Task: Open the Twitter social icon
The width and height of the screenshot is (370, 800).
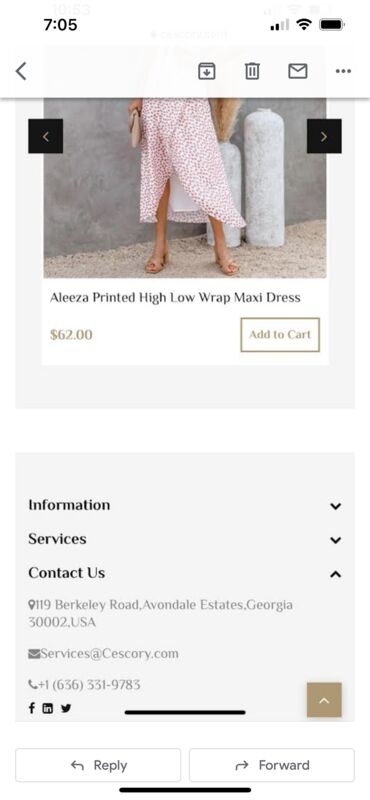Action: [66, 708]
